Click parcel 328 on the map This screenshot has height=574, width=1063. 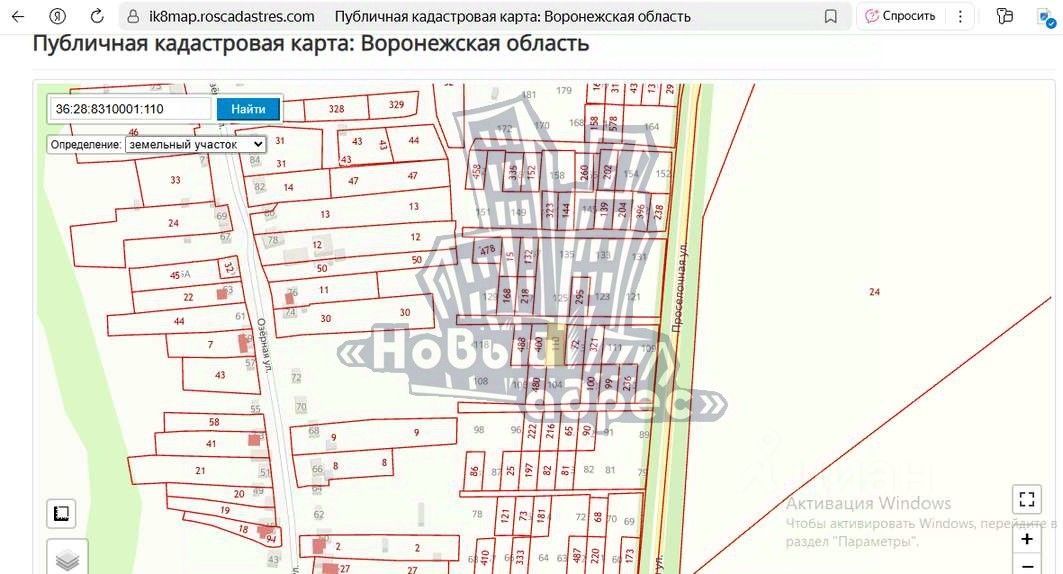[x=336, y=108]
